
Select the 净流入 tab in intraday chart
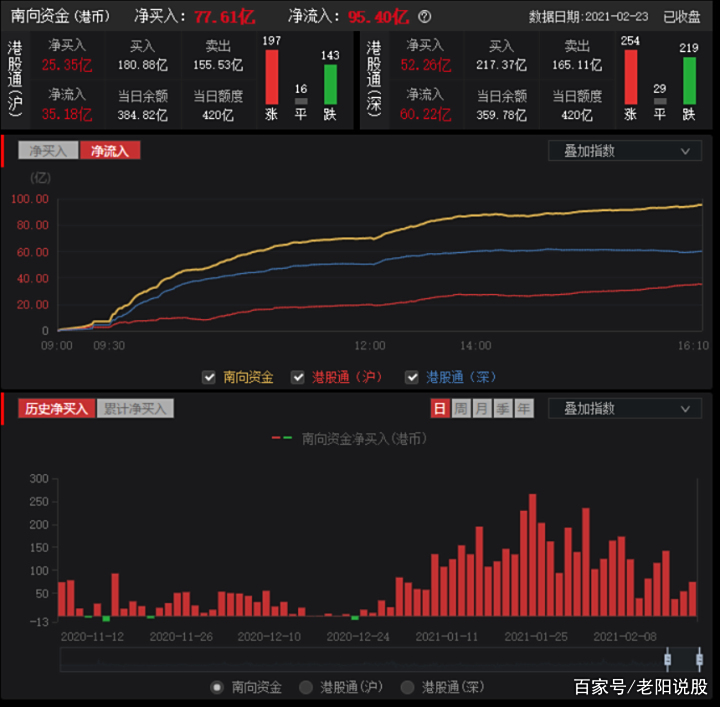(x=110, y=151)
